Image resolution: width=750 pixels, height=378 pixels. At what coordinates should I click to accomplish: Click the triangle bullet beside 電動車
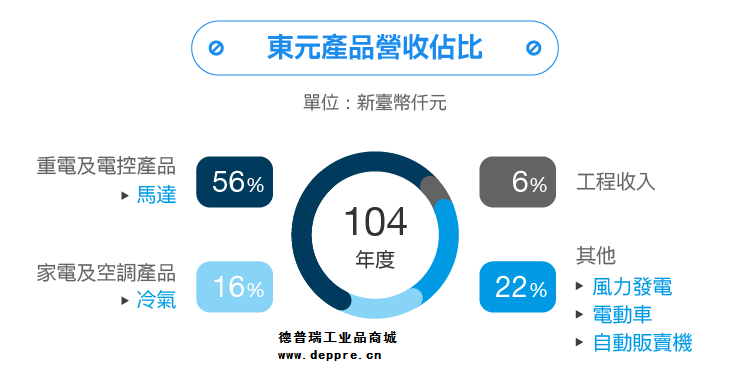click(580, 314)
